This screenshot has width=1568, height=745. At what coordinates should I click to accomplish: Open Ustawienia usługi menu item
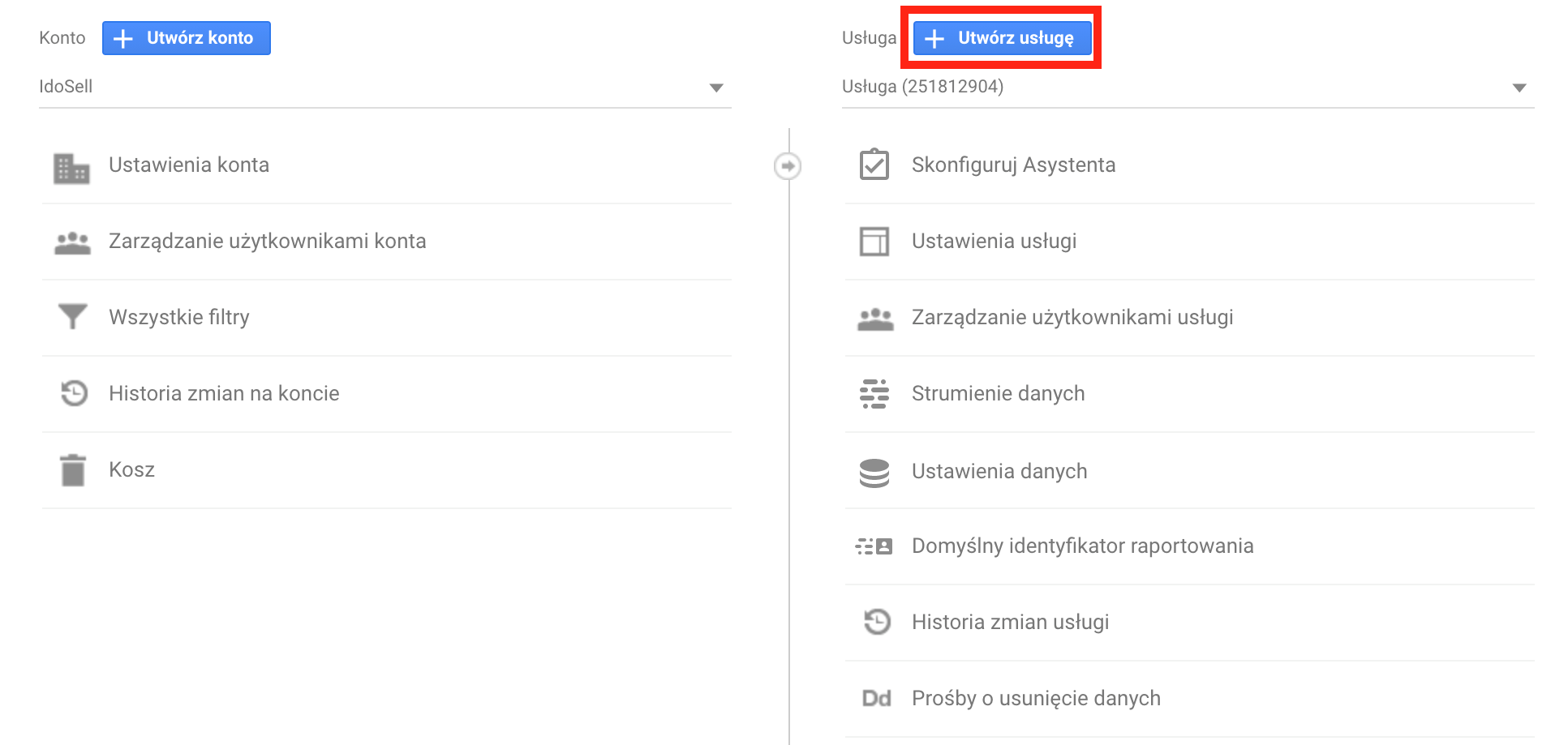[994, 241]
